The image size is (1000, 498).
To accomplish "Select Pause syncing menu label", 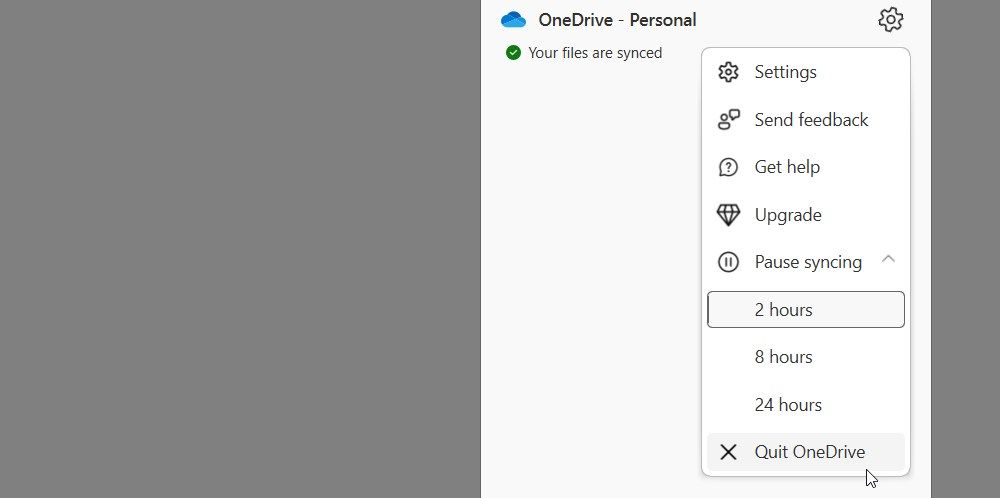I will point(808,262).
